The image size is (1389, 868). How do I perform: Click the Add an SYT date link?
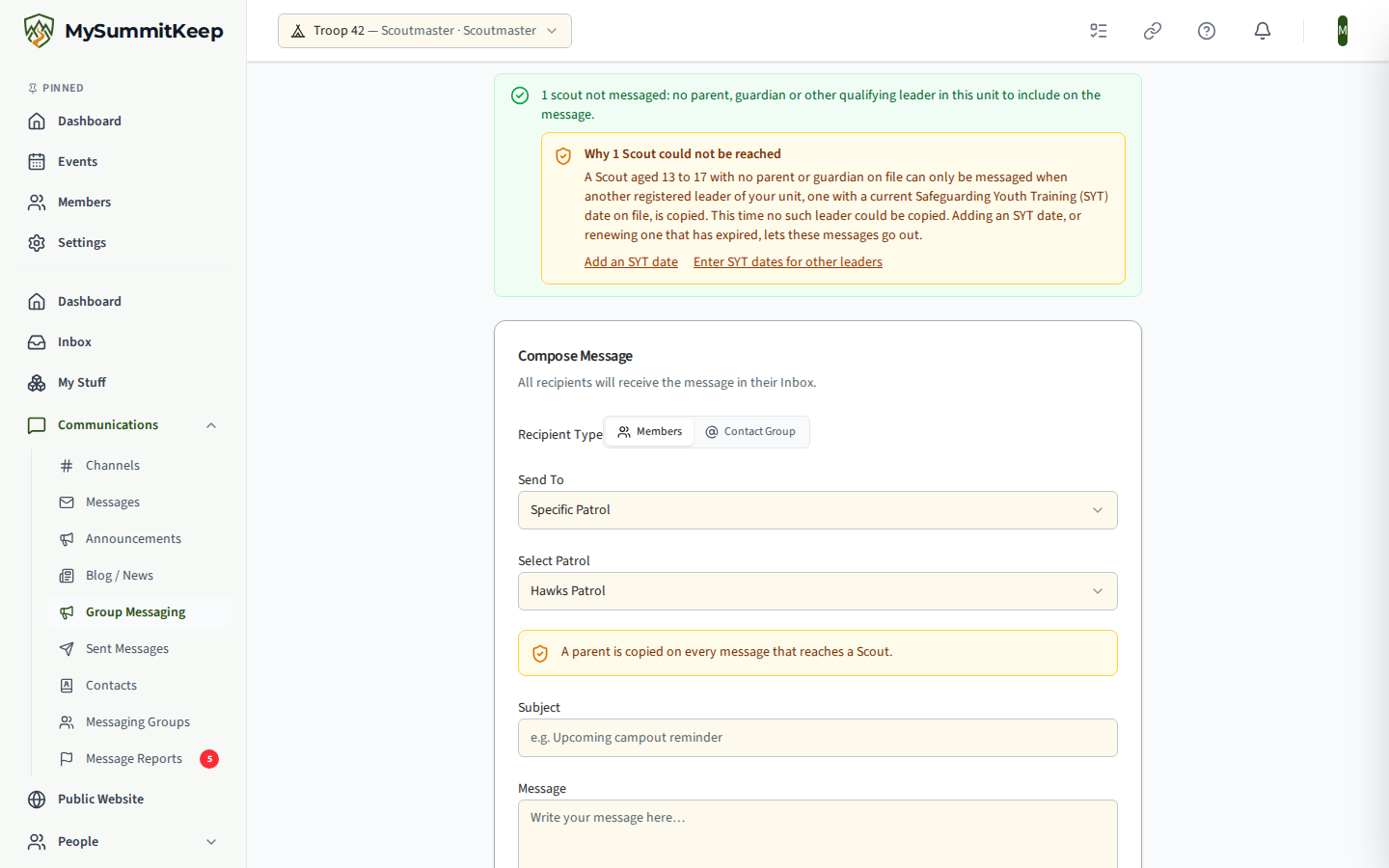pyautogui.click(x=631, y=262)
